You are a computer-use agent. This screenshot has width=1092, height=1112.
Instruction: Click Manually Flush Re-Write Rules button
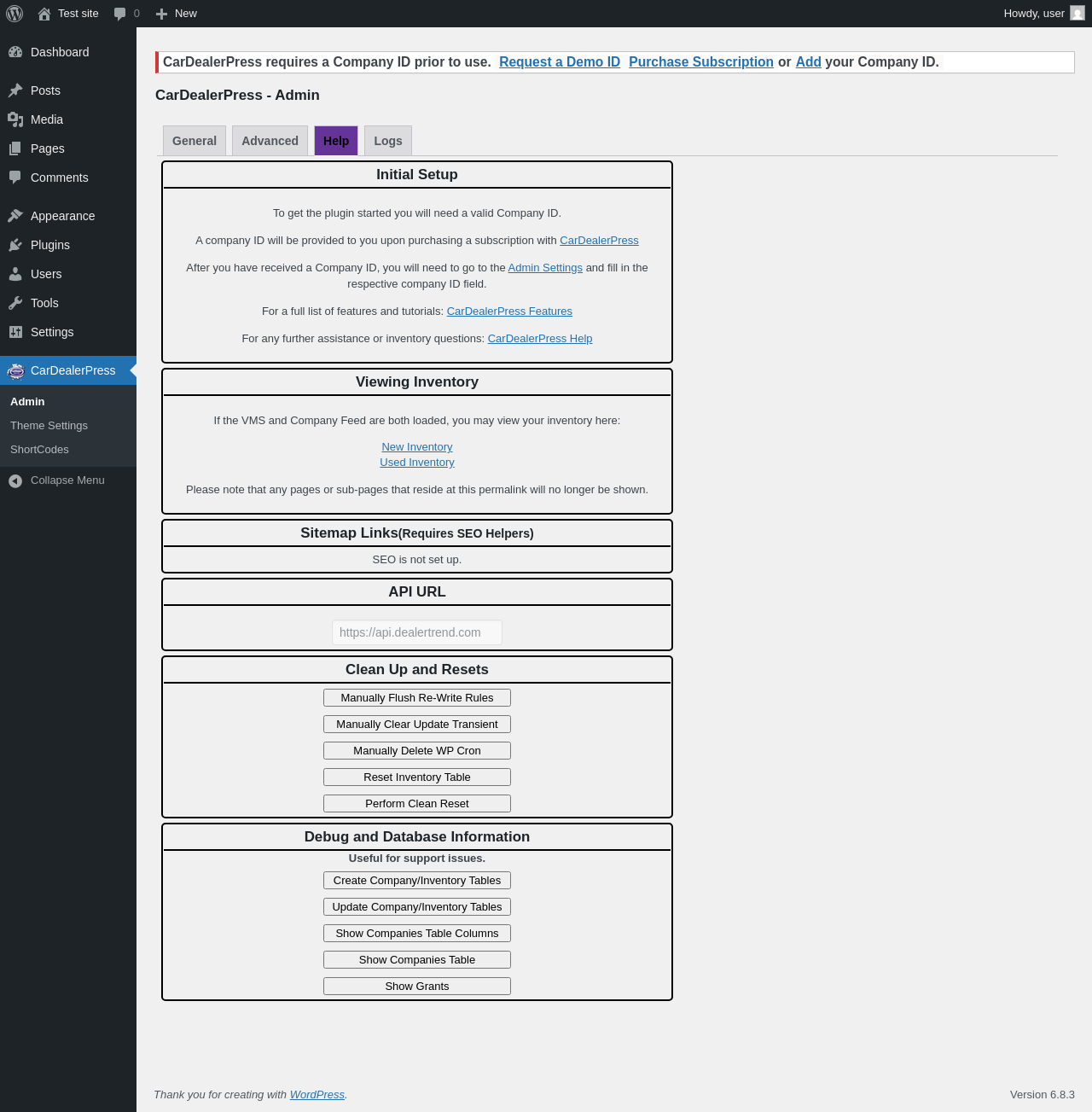pos(417,698)
